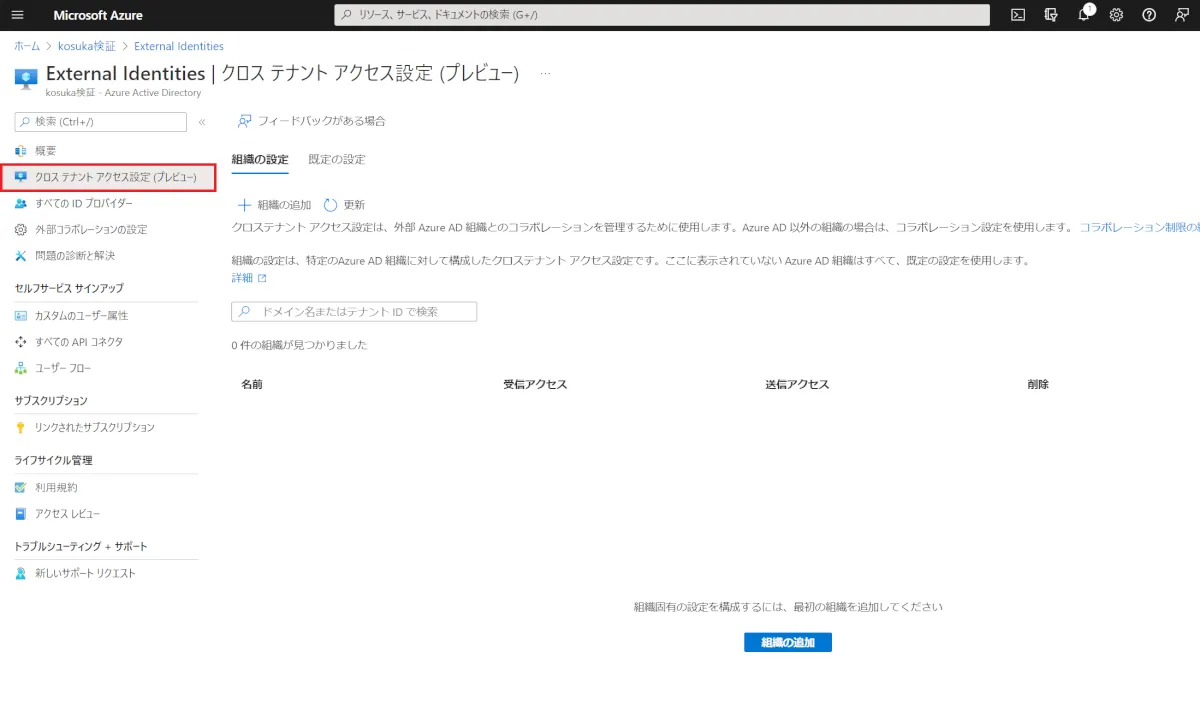
Task: Open the feedback icon in top bar
Action: pos(1181,15)
